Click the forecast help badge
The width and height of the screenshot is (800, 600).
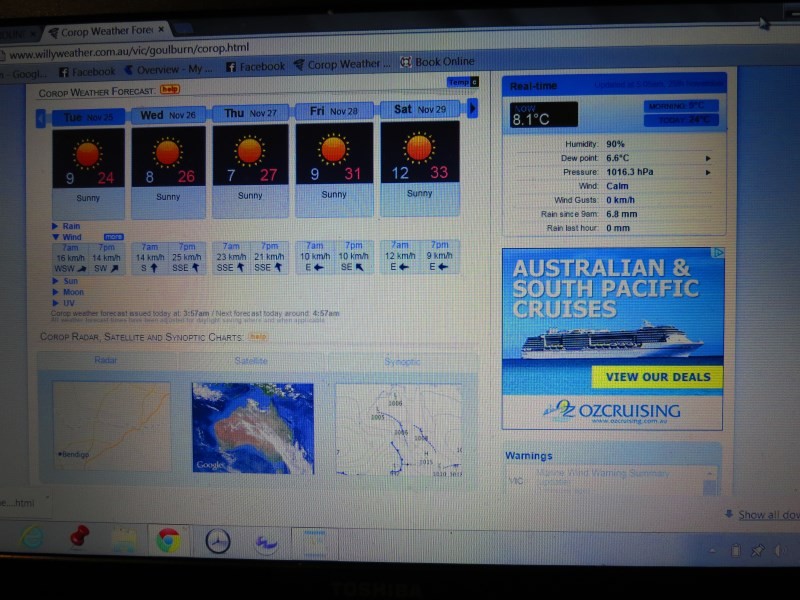point(170,90)
